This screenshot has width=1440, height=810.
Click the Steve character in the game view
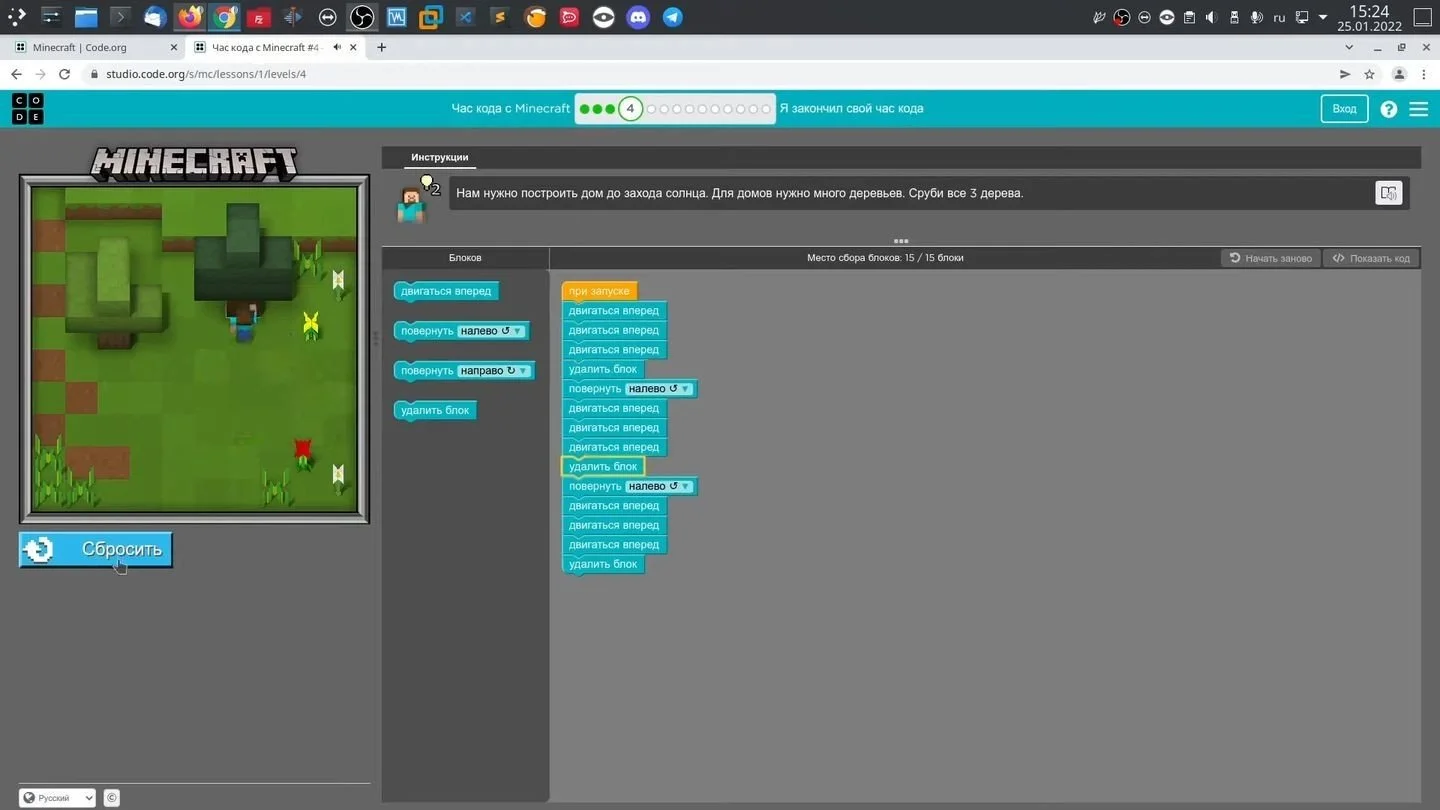pos(244,320)
